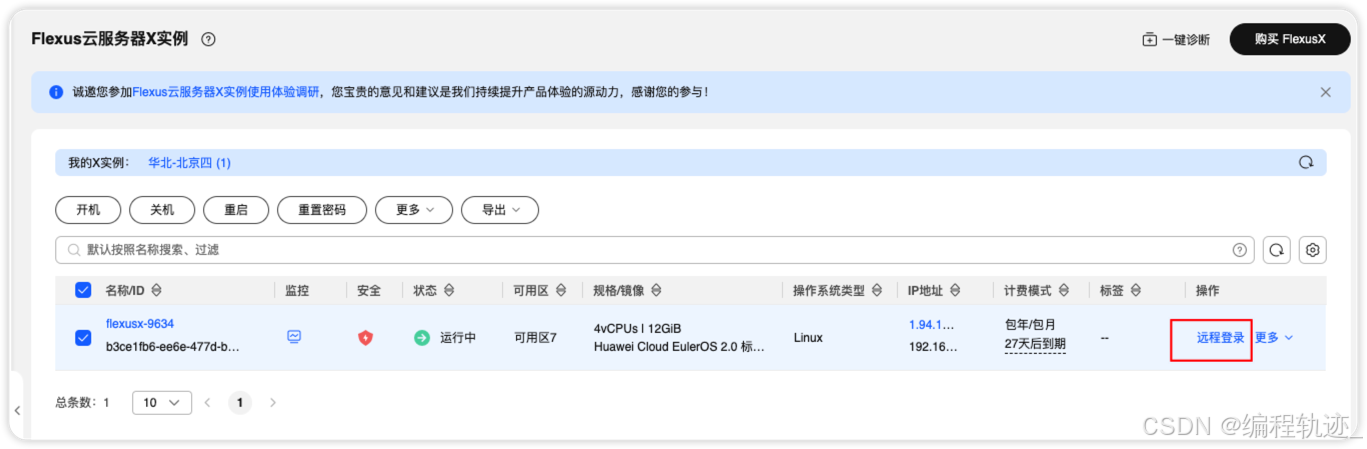The image size is (1367, 449).
Task: Expand the 更多 toolbar dropdown
Action: pos(414,210)
